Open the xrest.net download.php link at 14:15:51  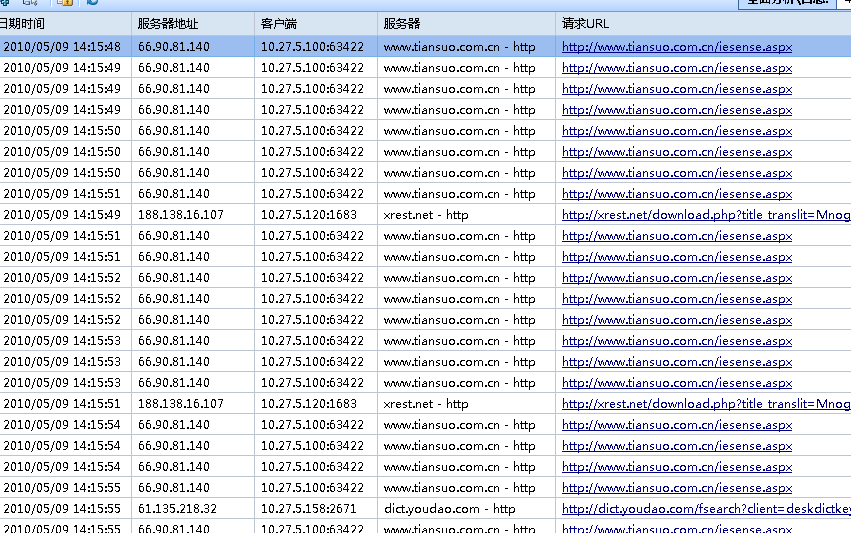706,404
